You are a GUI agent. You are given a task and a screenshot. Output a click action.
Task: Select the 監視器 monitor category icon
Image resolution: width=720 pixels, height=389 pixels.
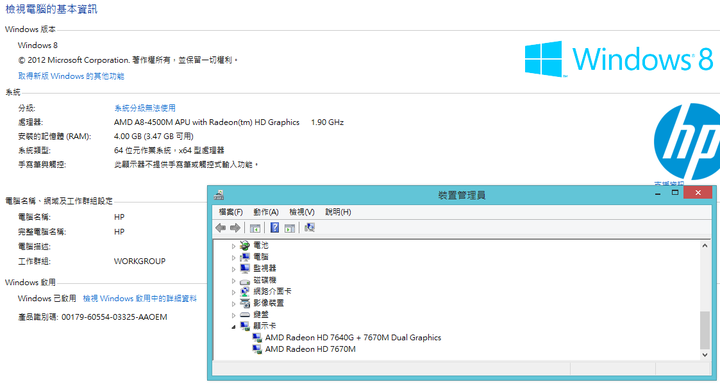(245, 268)
